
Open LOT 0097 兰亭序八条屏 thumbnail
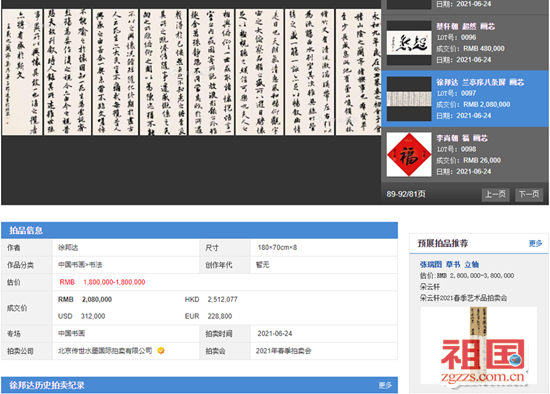click(409, 99)
